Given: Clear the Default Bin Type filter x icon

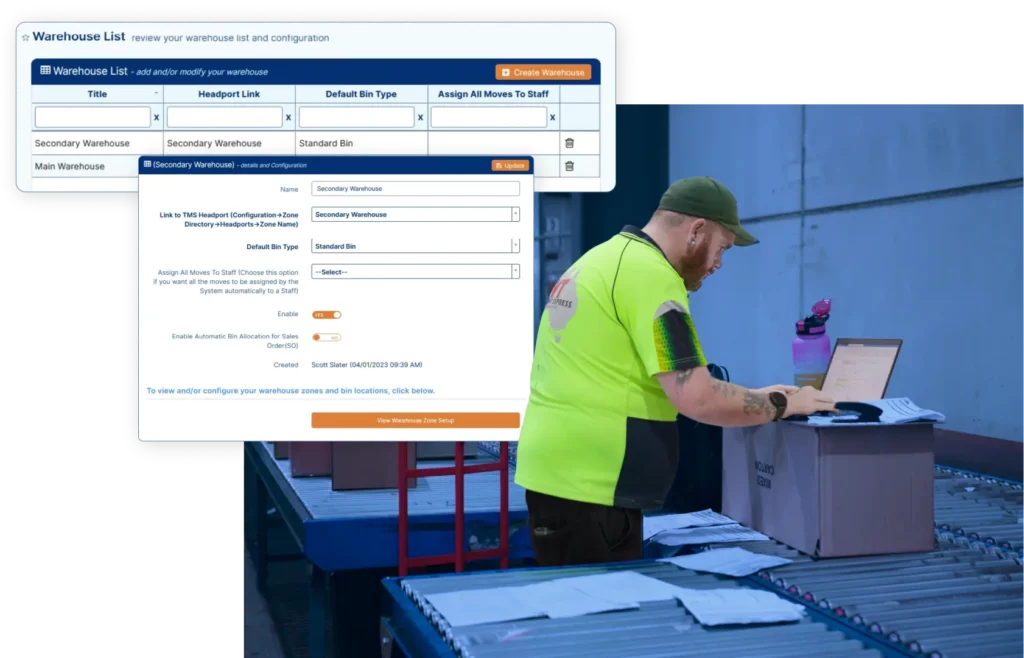Looking at the screenshot, I should click(x=420, y=117).
